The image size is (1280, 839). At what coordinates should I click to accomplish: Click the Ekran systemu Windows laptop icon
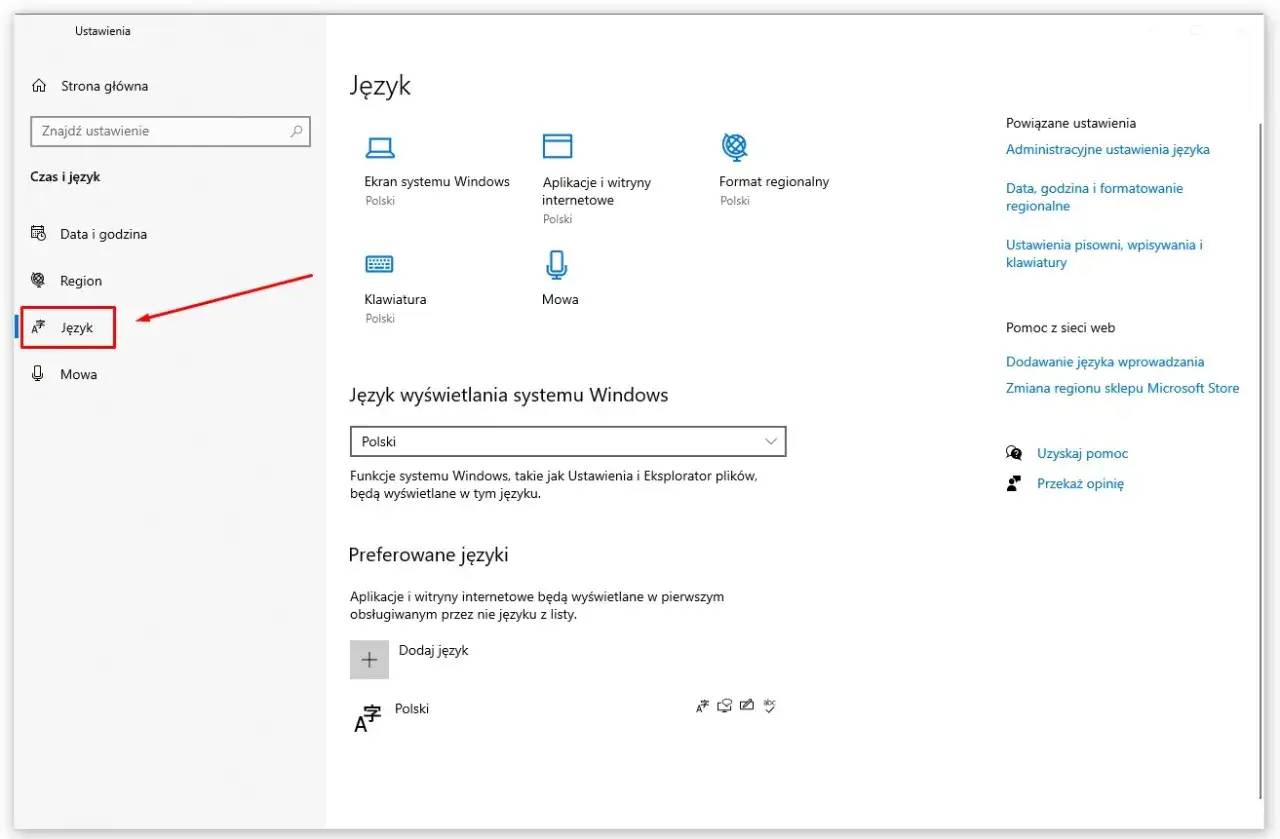pos(380,148)
